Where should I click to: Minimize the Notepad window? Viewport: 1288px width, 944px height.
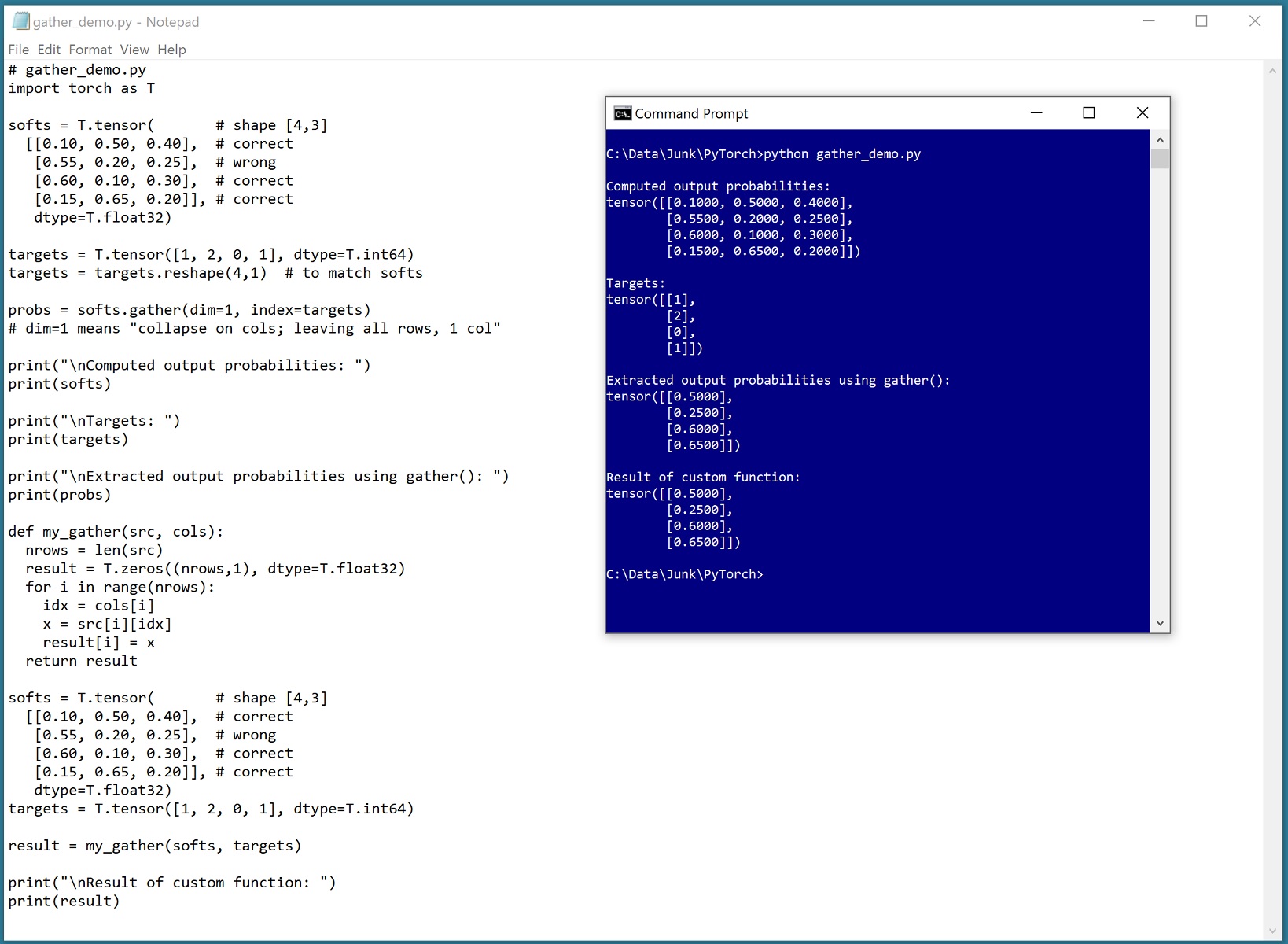click(1149, 21)
